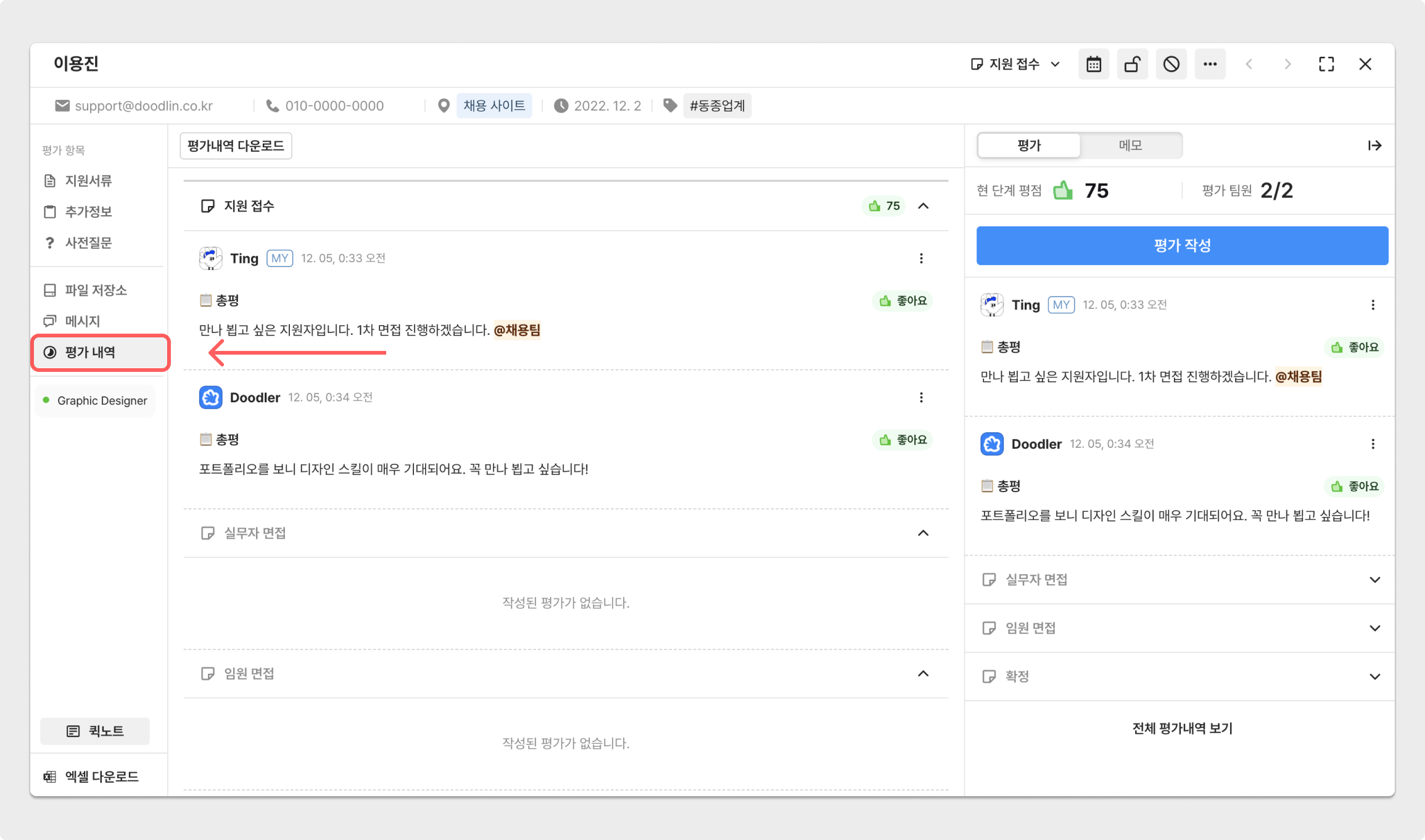Click the unlock padlock icon
1425x840 pixels.
coord(1132,64)
